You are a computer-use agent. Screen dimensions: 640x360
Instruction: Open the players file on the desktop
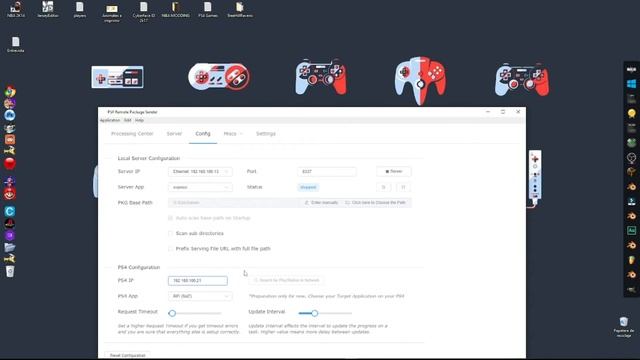[80, 9]
